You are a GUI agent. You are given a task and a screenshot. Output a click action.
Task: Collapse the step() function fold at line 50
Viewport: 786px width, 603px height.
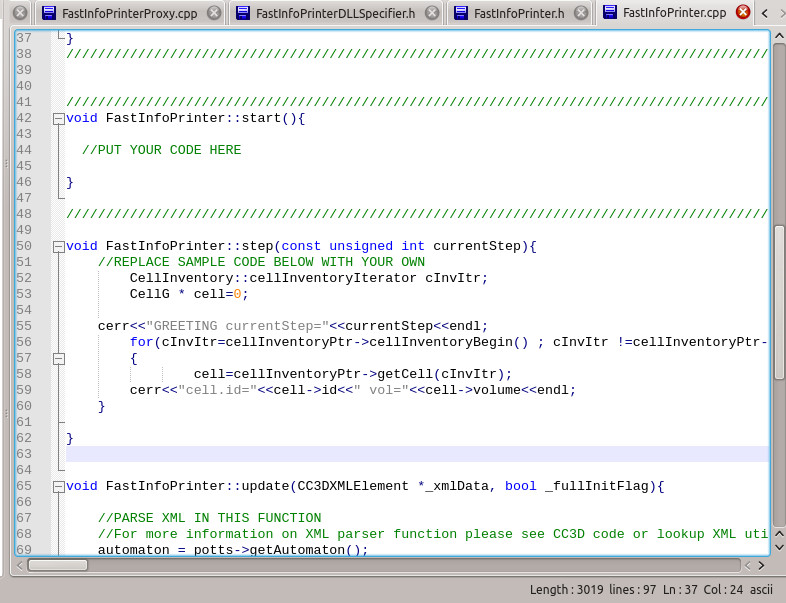tap(58, 246)
